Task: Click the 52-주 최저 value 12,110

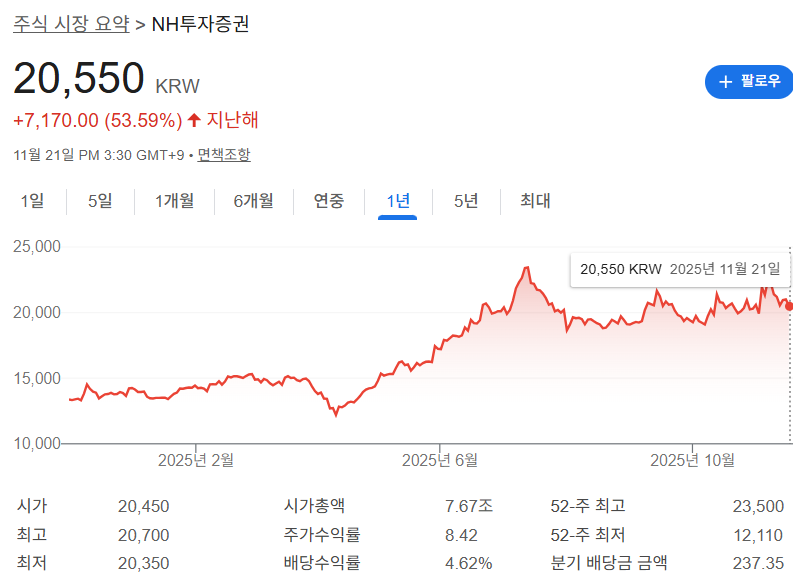Action: click(758, 535)
